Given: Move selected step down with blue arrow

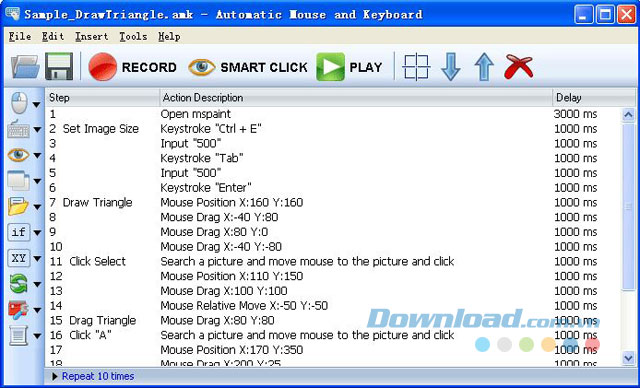Looking at the screenshot, I should pyautogui.click(x=451, y=67).
